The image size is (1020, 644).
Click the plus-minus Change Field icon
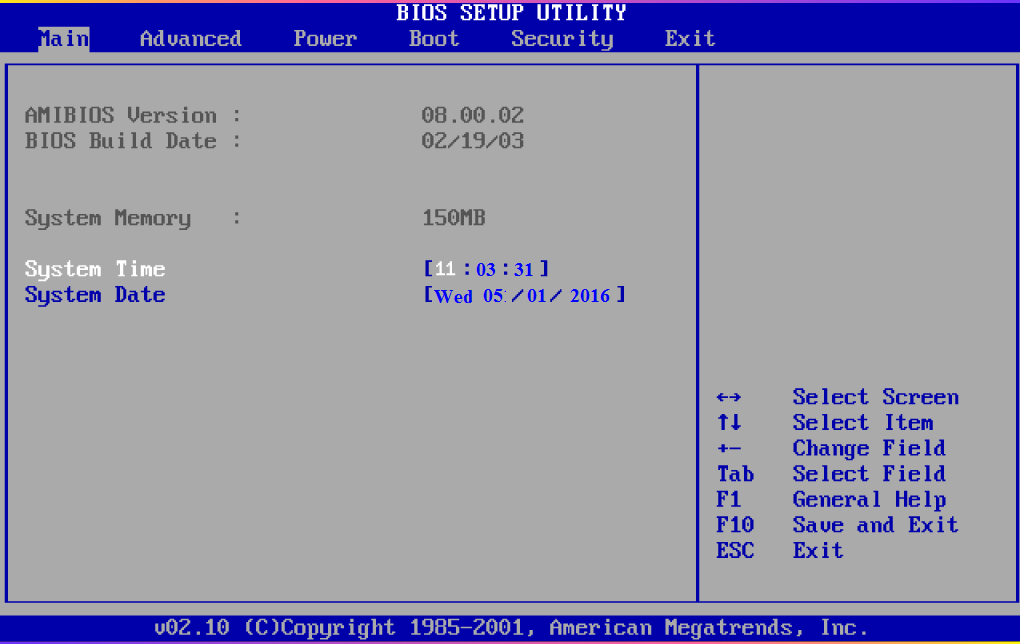[x=729, y=449]
